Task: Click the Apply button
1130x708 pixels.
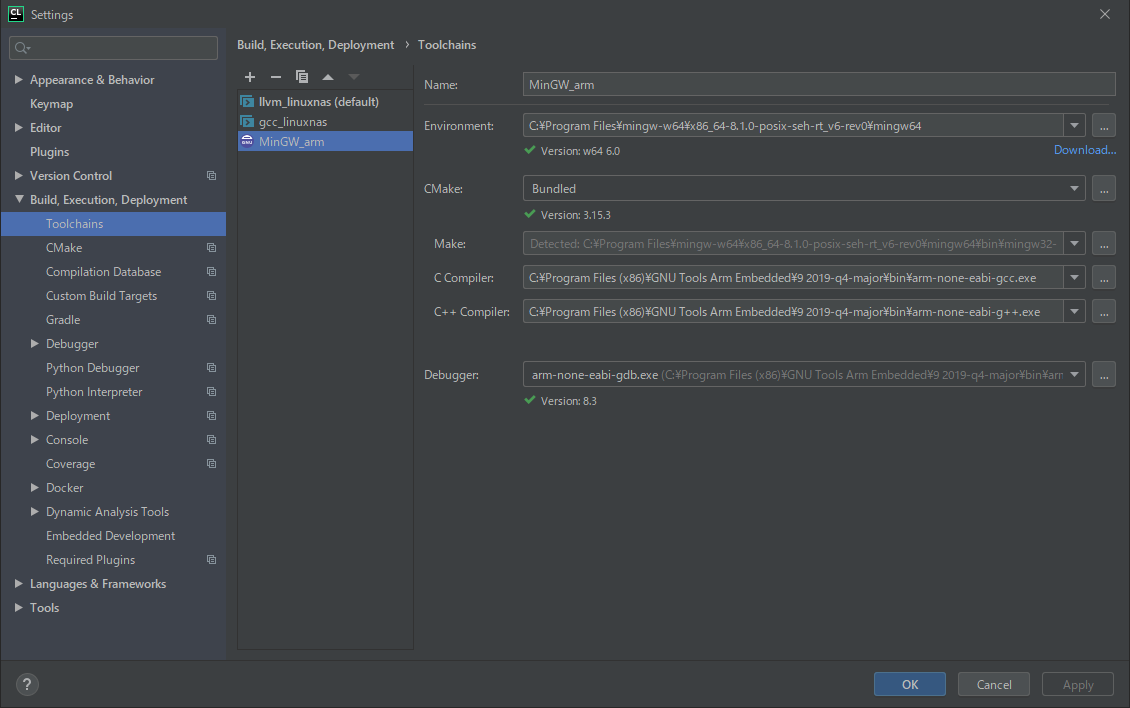Action: [x=1077, y=684]
